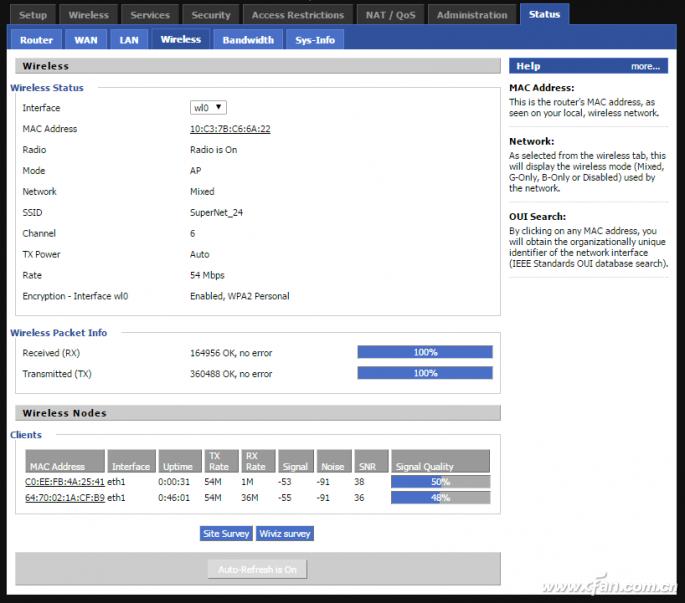Open the Help more... link
Image resolution: width=685 pixels, height=603 pixels.
(x=645, y=66)
